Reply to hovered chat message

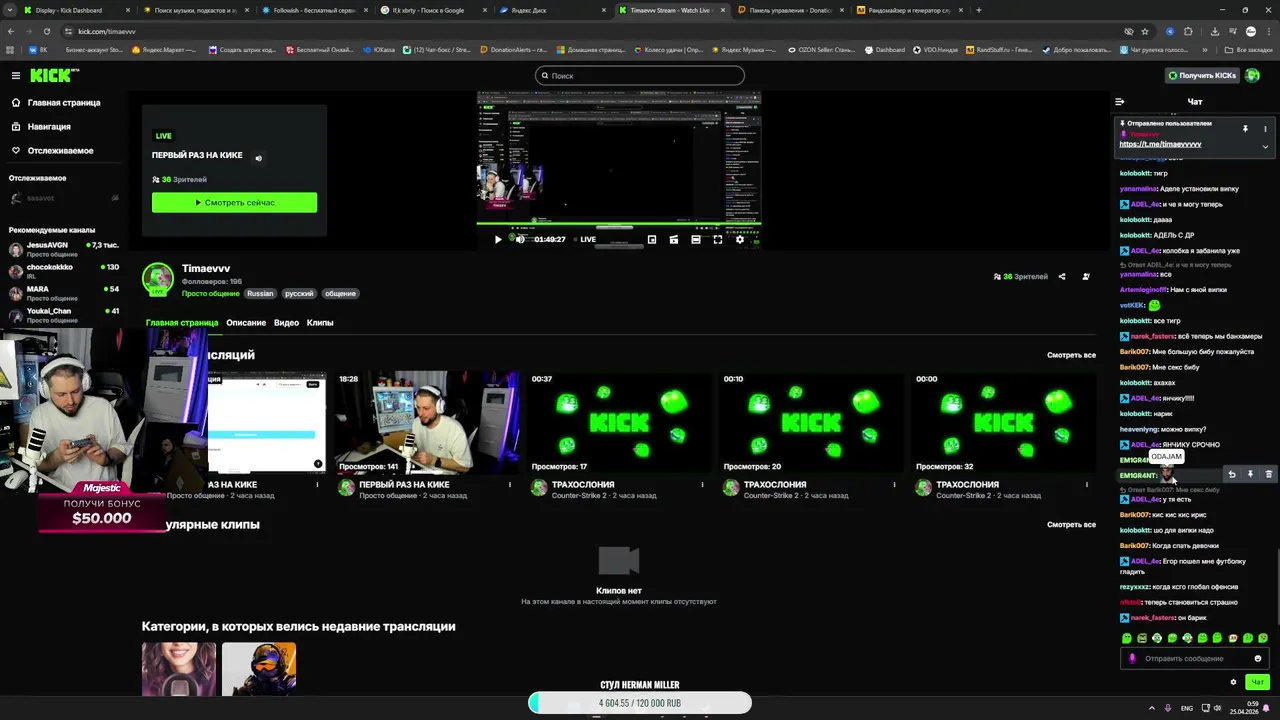point(1232,474)
